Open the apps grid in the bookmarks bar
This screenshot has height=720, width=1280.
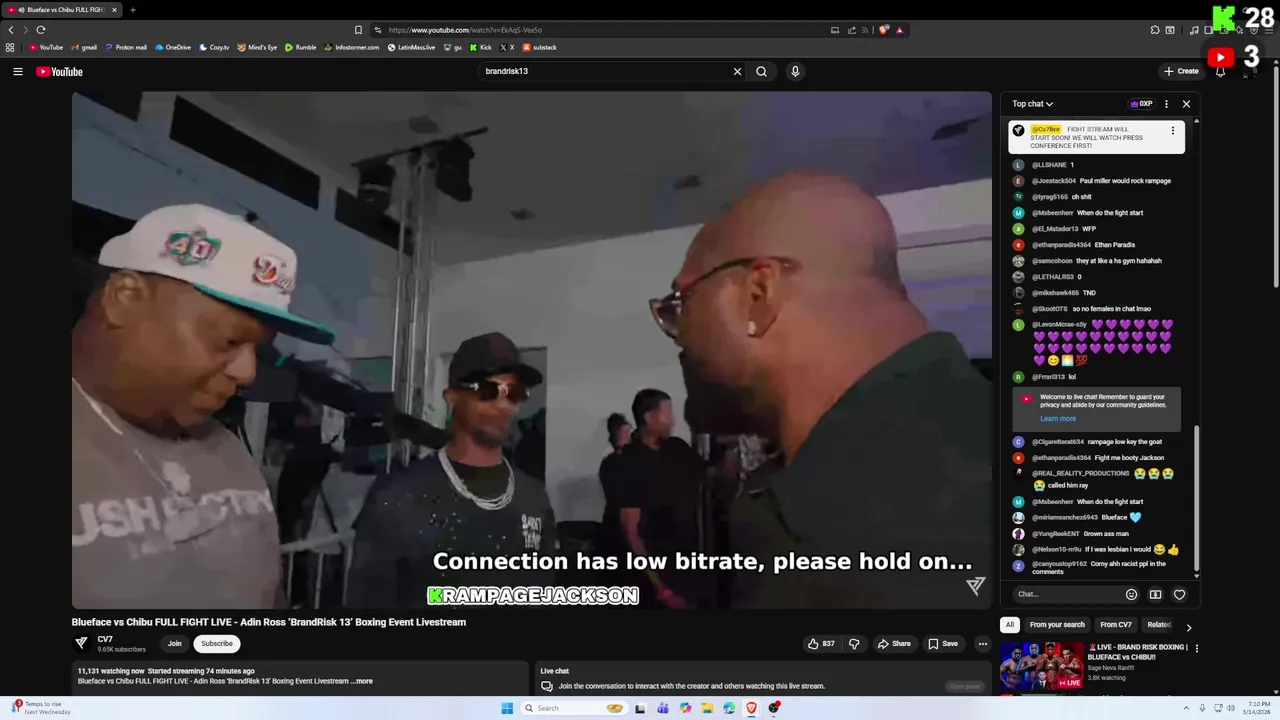pyautogui.click(x=10, y=47)
